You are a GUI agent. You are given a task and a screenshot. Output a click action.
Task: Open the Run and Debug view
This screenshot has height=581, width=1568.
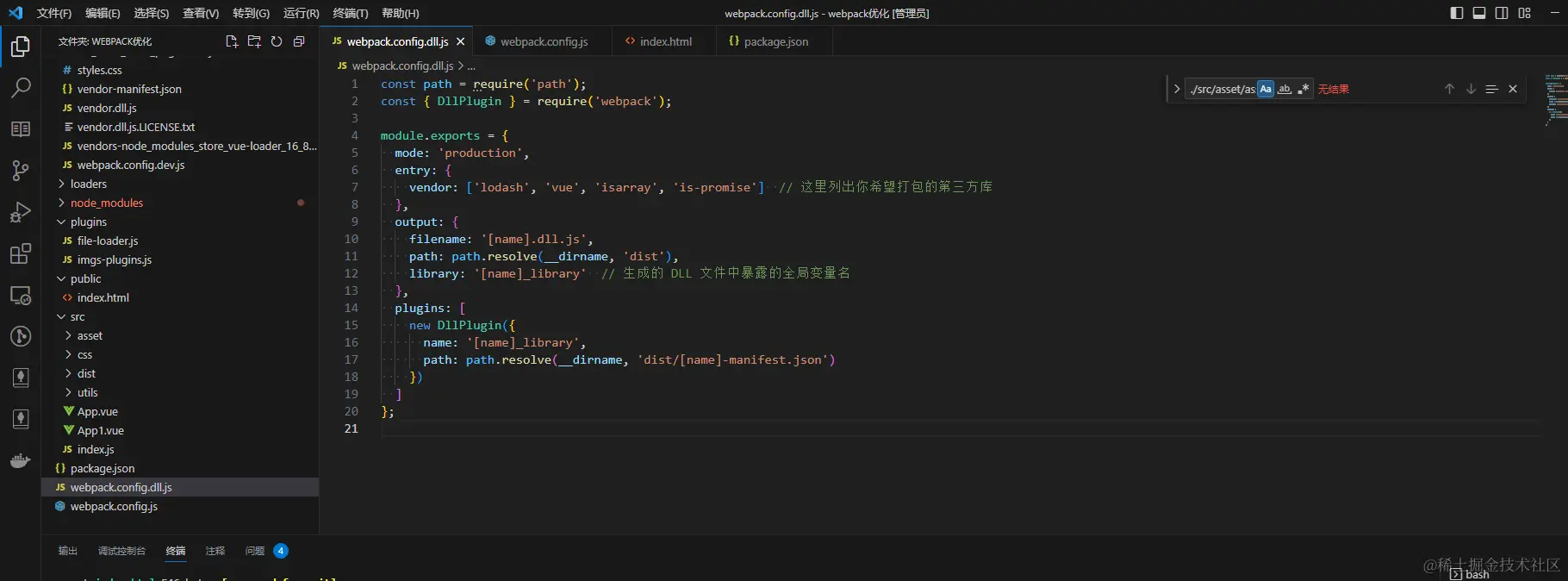click(x=21, y=212)
